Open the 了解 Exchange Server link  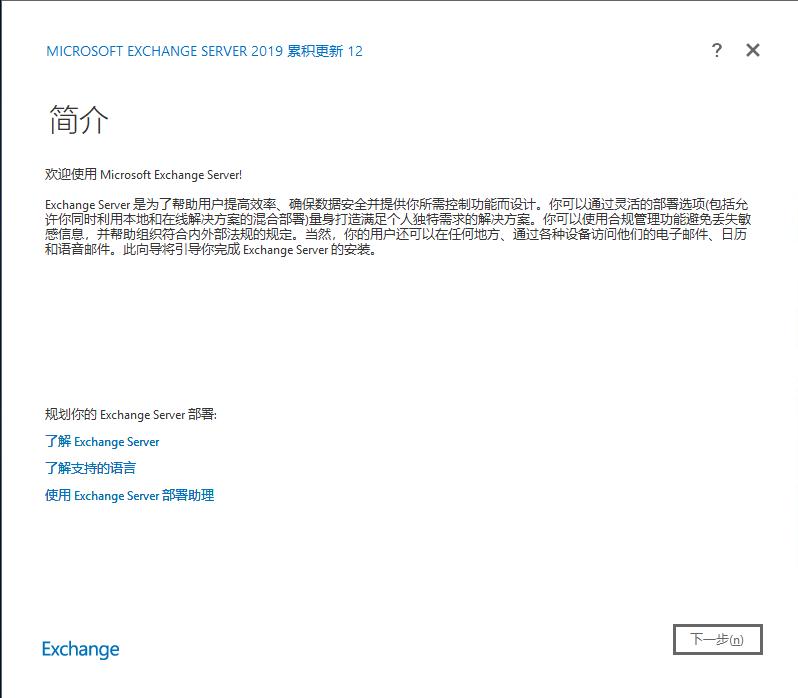pyautogui.click(x=102, y=441)
